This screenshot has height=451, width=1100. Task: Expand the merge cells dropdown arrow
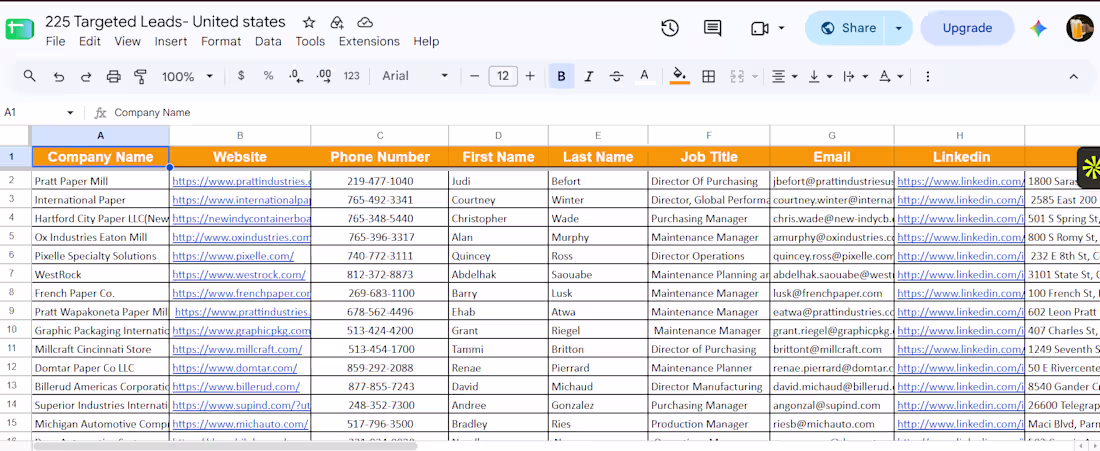pos(755,76)
